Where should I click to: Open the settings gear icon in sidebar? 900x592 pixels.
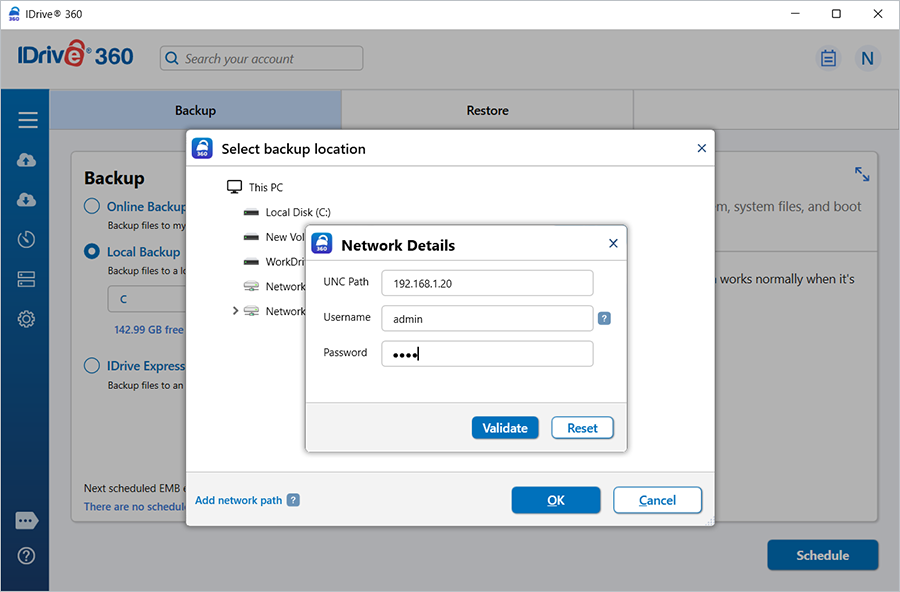pyautogui.click(x=27, y=319)
